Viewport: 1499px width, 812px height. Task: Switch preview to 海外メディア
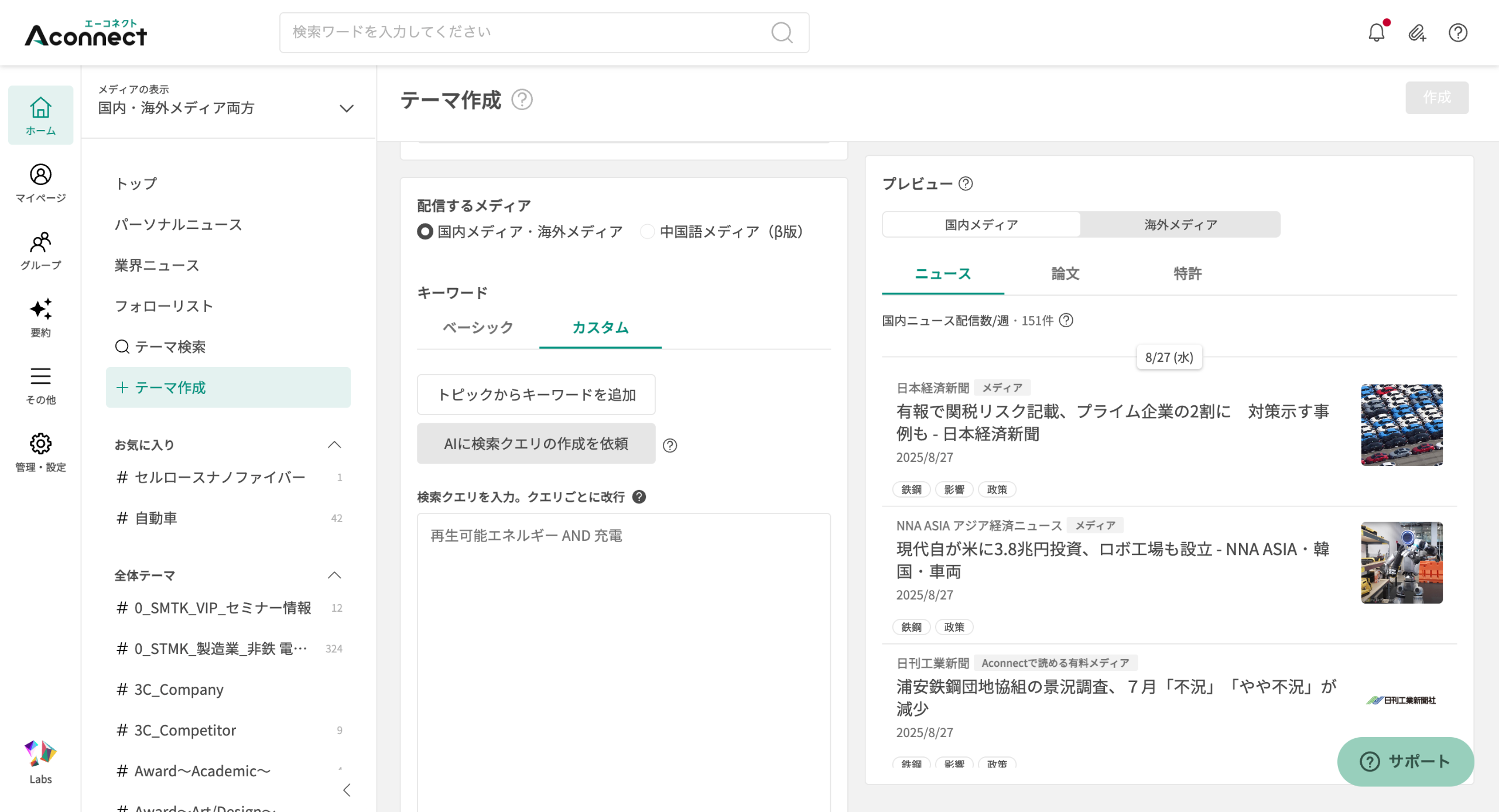click(x=1180, y=225)
